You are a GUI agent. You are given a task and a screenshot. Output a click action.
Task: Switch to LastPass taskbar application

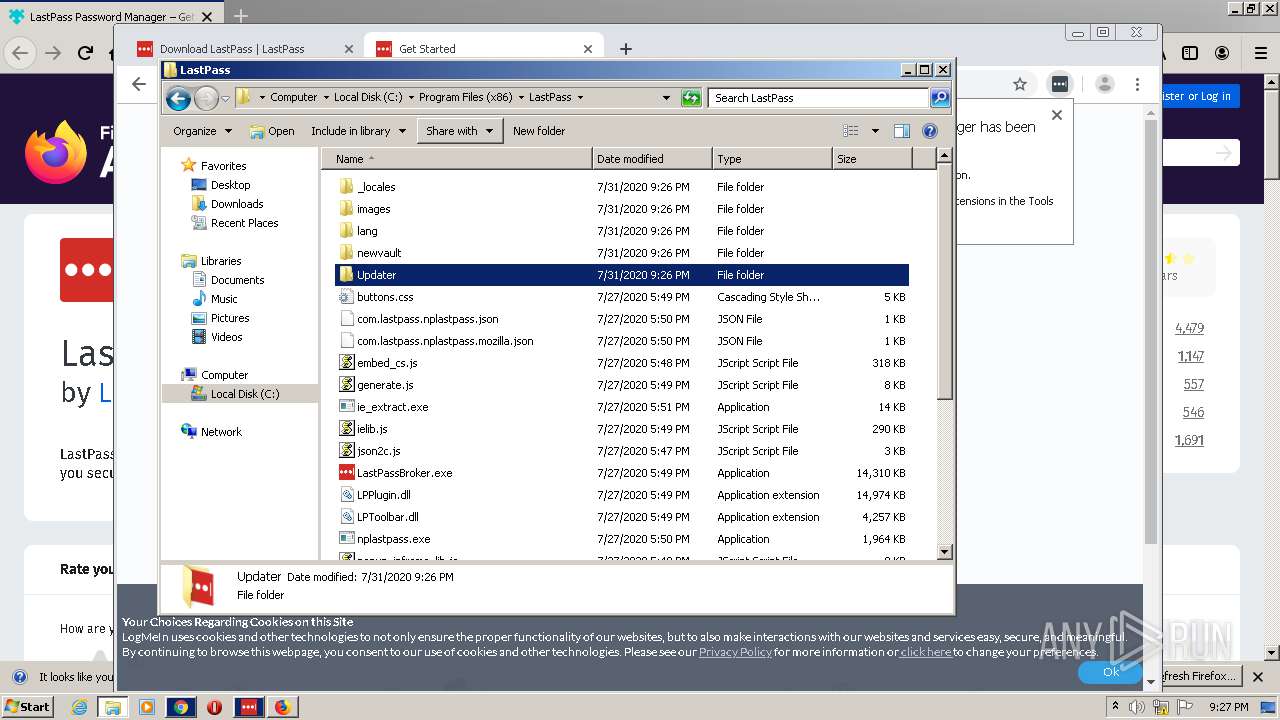248,706
